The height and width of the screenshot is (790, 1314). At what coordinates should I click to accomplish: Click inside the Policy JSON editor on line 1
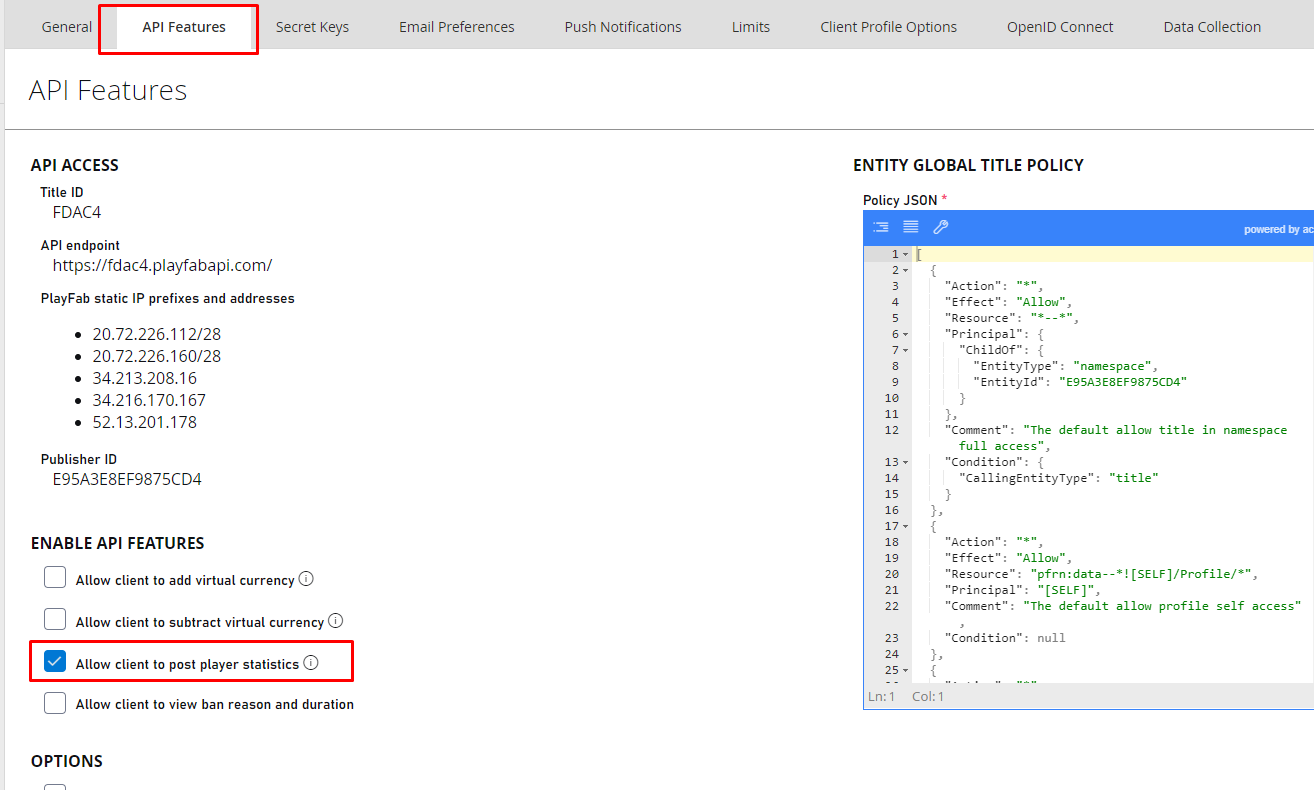(1114, 254)
